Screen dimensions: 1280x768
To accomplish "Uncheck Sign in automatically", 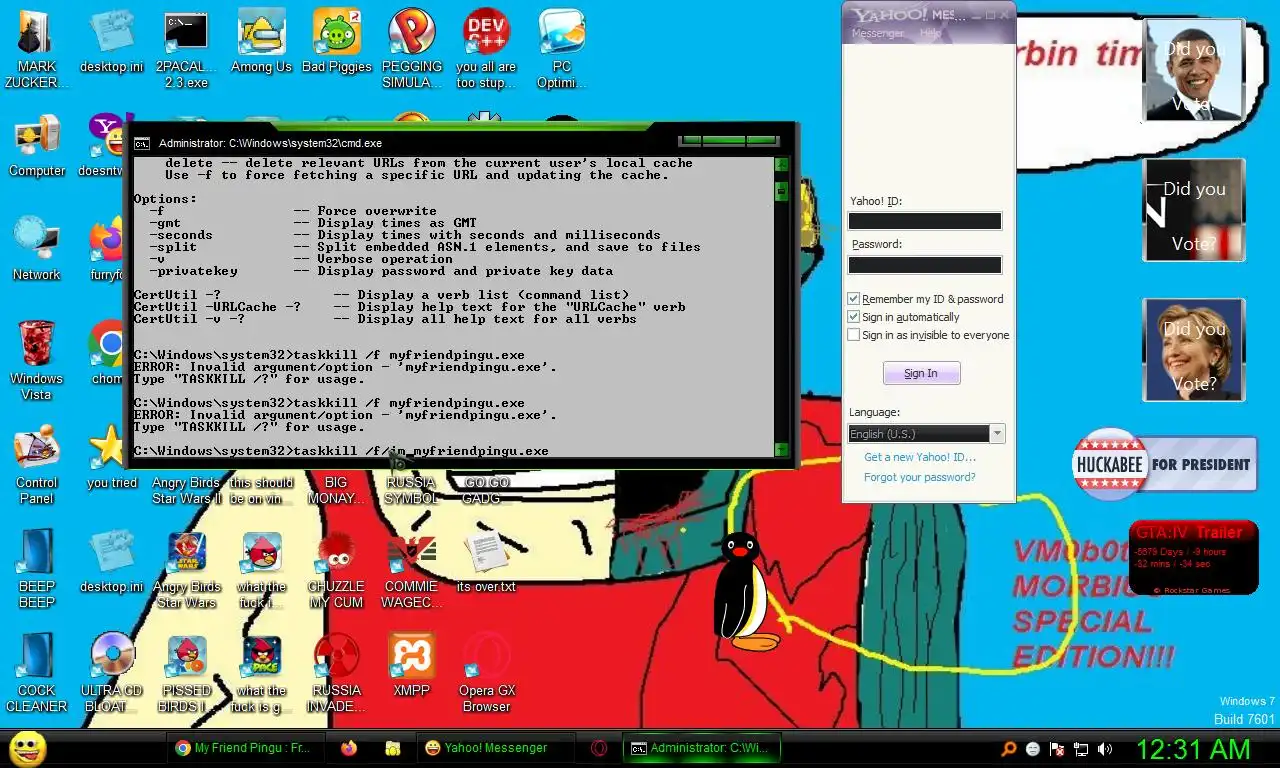I will (853, 317).
